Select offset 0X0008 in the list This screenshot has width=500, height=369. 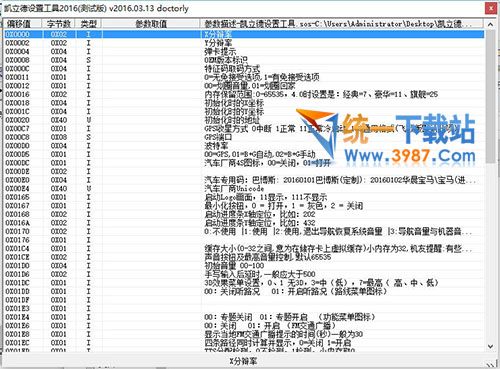point(244,60)
